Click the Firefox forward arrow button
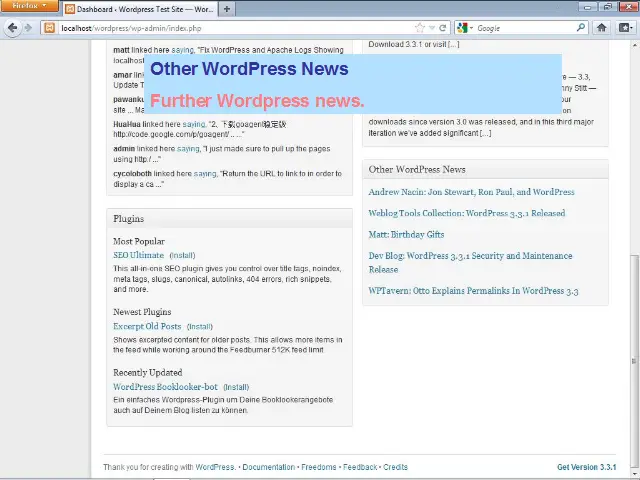 pos(28,28)
